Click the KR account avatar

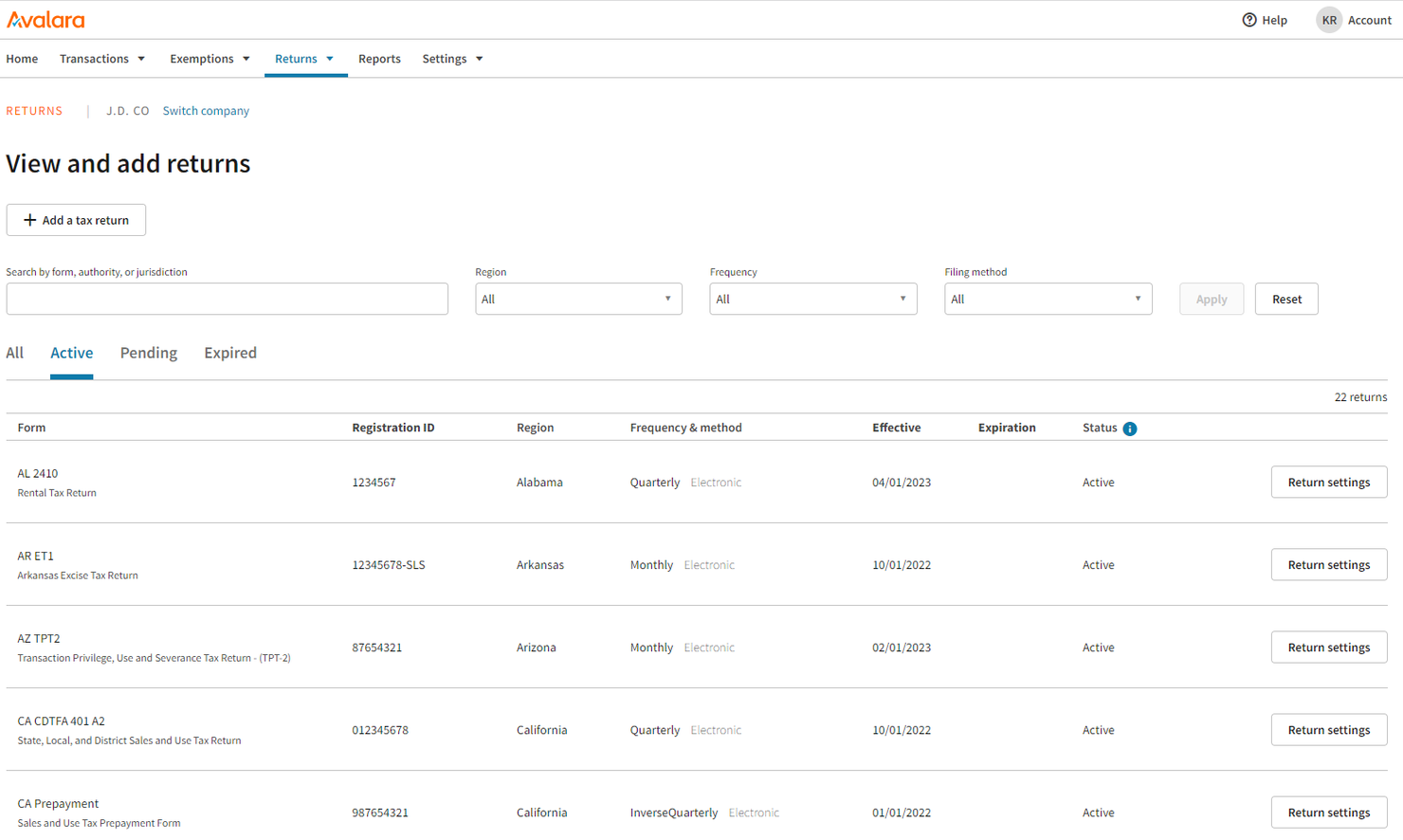pos(1327,20)
